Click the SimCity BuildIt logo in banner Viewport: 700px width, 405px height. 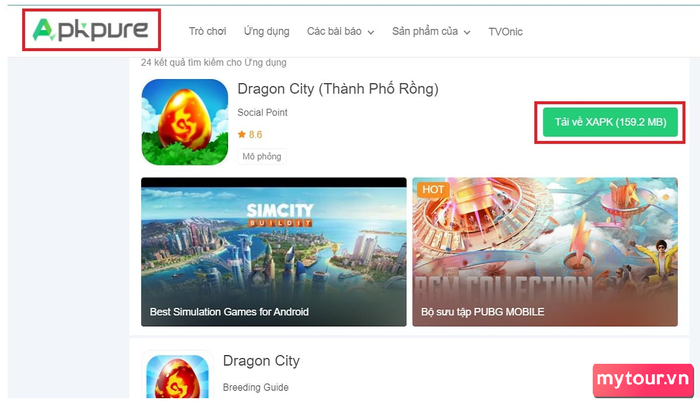(280, 215)
